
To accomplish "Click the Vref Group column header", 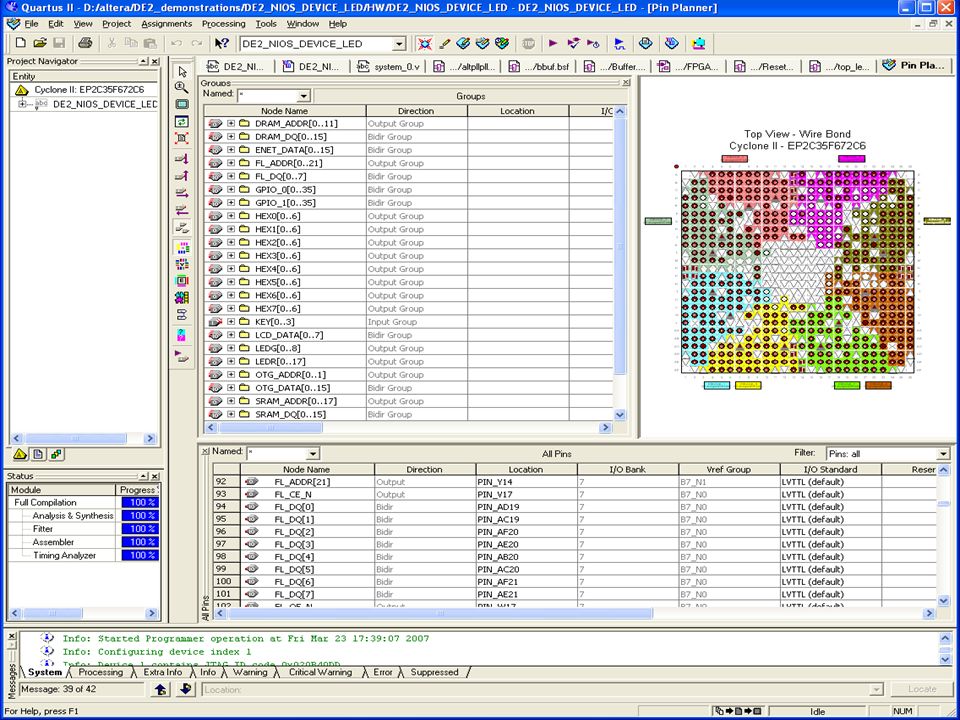I will click(729, 470).
